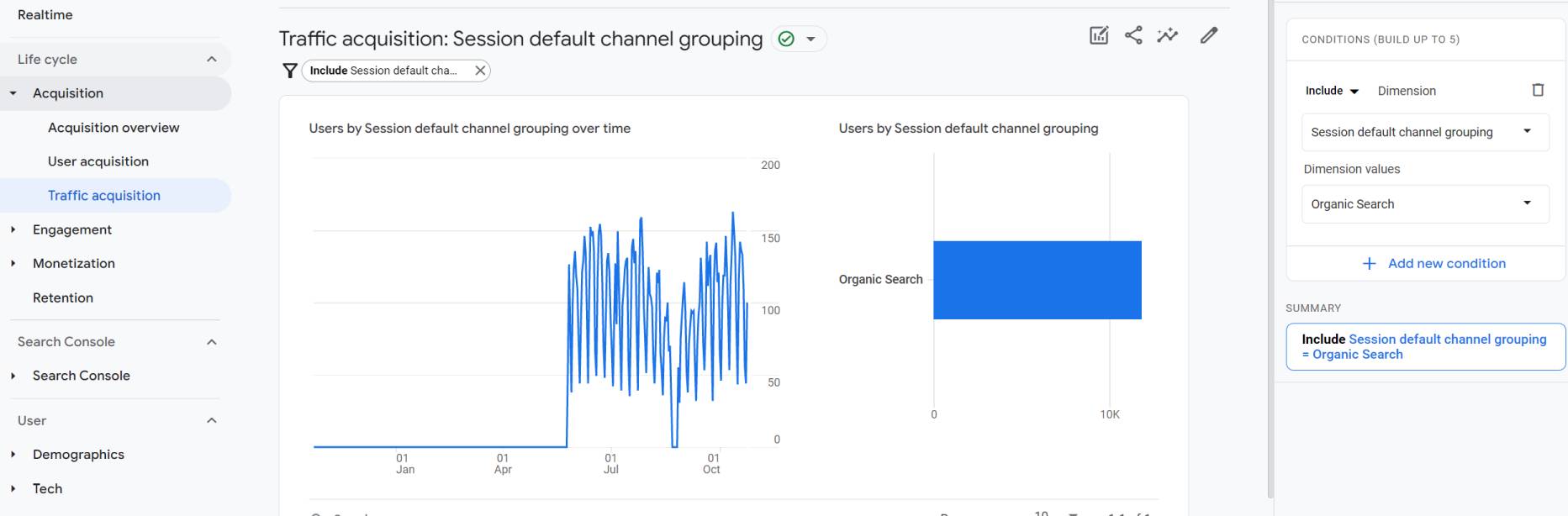Screen dimensions: 1568x516
Task: Open the Retention report
Action: (63, 297)
